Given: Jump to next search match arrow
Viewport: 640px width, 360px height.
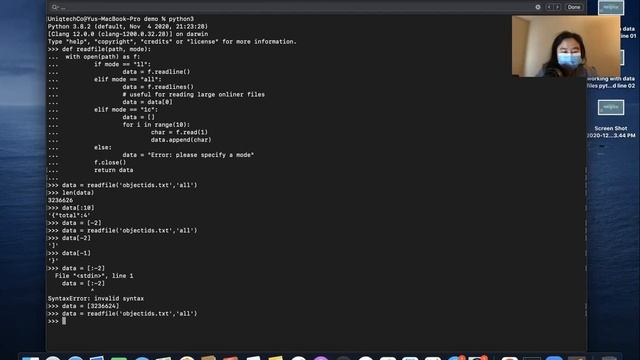Looking at the screenshot, I should [557, 7].
